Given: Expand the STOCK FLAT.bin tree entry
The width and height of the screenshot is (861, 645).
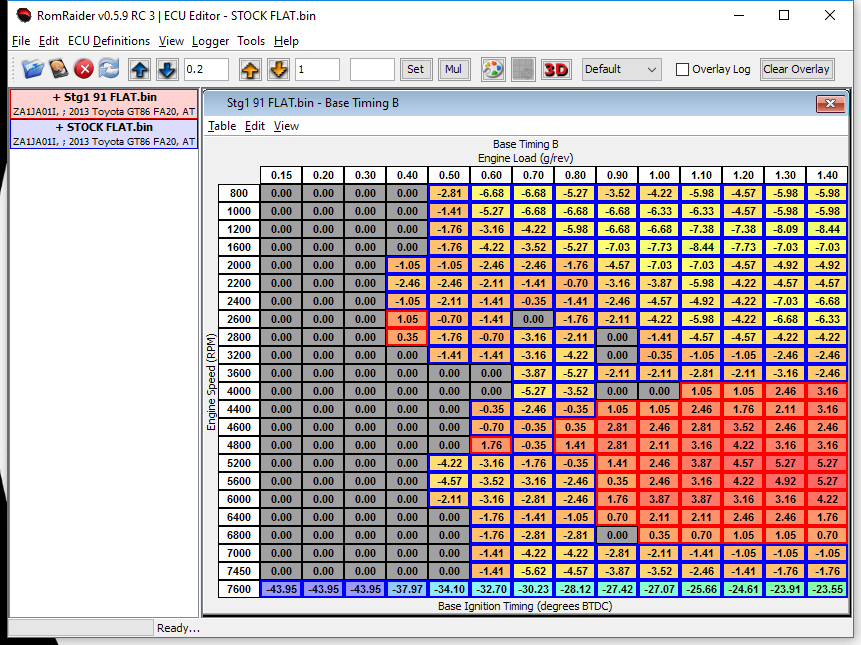Looking at the screenshot, I should pyautogui.click(x=103, y=127).
